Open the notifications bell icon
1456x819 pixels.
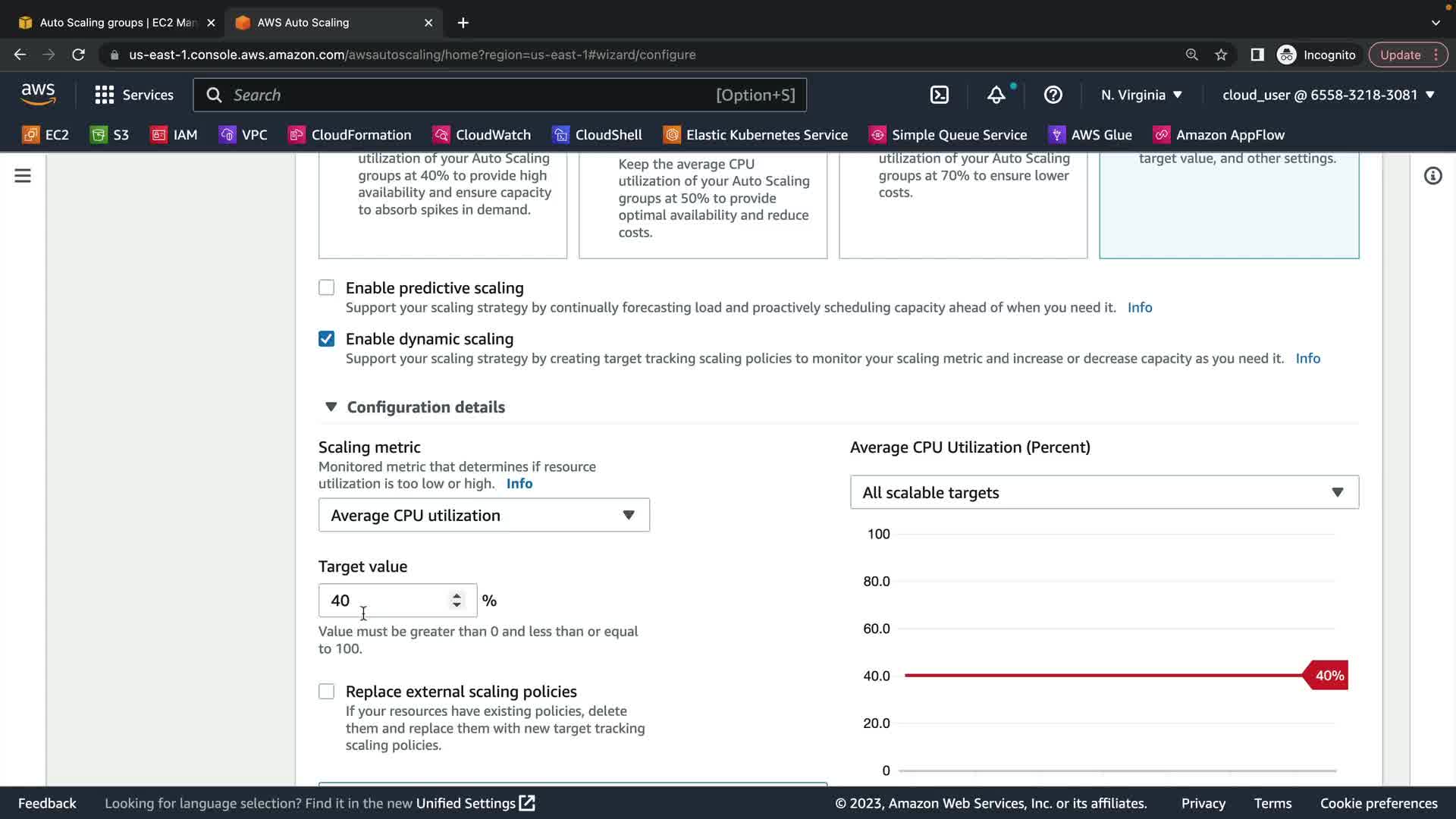pos(996,95)
